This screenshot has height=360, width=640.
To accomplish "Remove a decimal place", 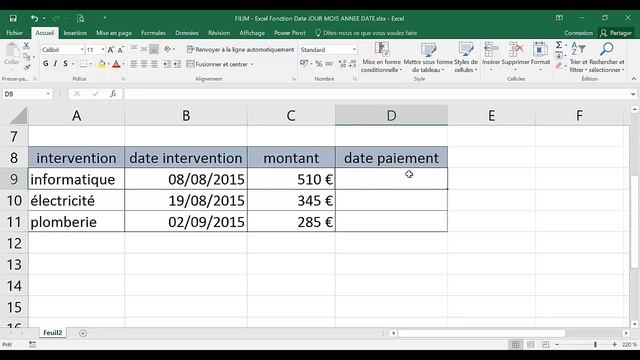I will pyautogui.click(x=353, y=64).
